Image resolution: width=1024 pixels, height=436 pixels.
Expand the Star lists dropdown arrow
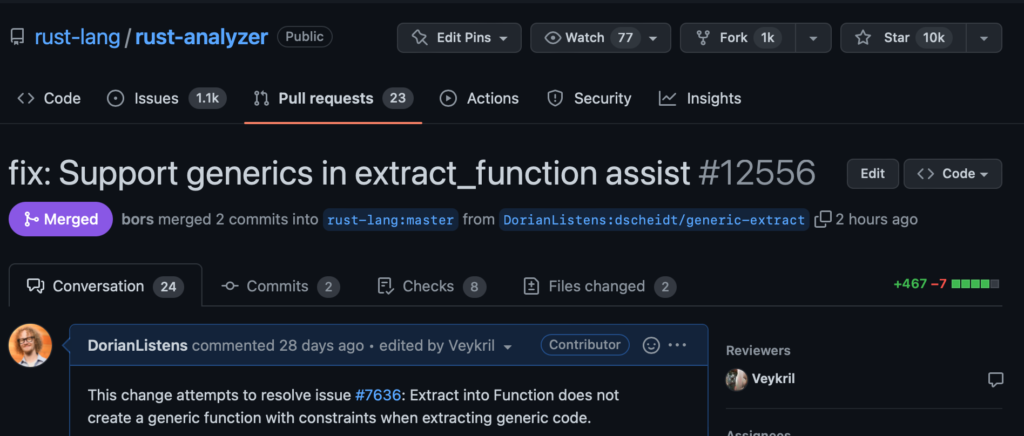click(x=984, y=38)
